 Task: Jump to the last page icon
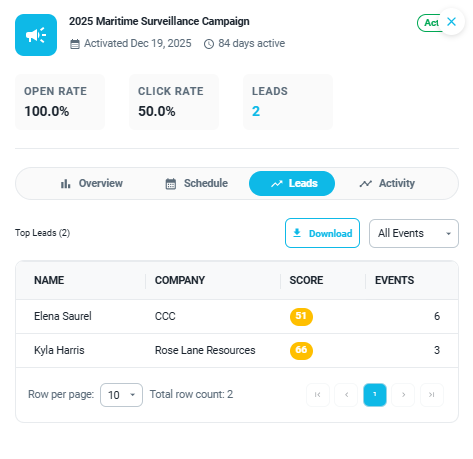pyautogui.click(x=432, y=395)
